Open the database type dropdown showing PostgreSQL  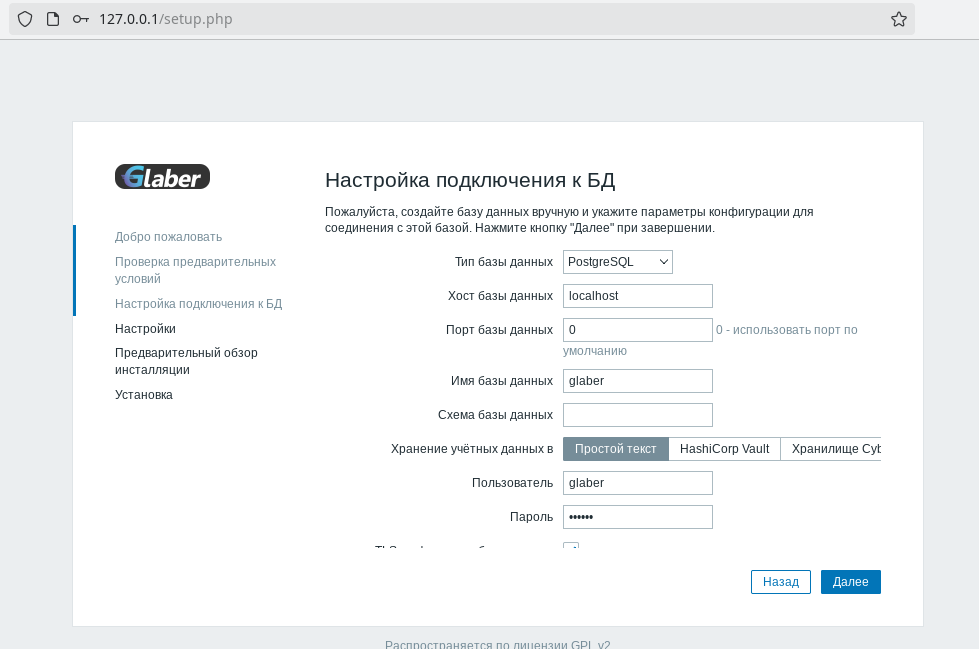point(617,262)
